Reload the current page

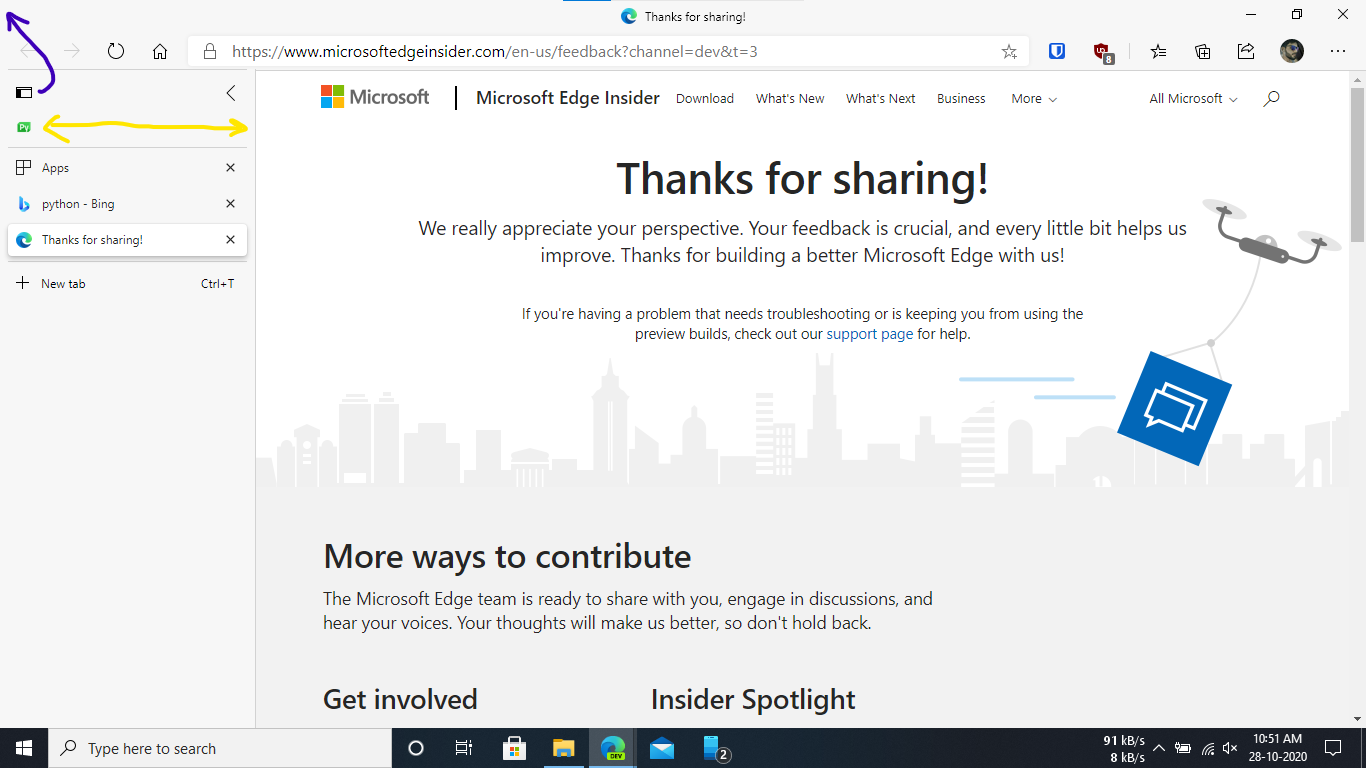[x=116, y=51]
